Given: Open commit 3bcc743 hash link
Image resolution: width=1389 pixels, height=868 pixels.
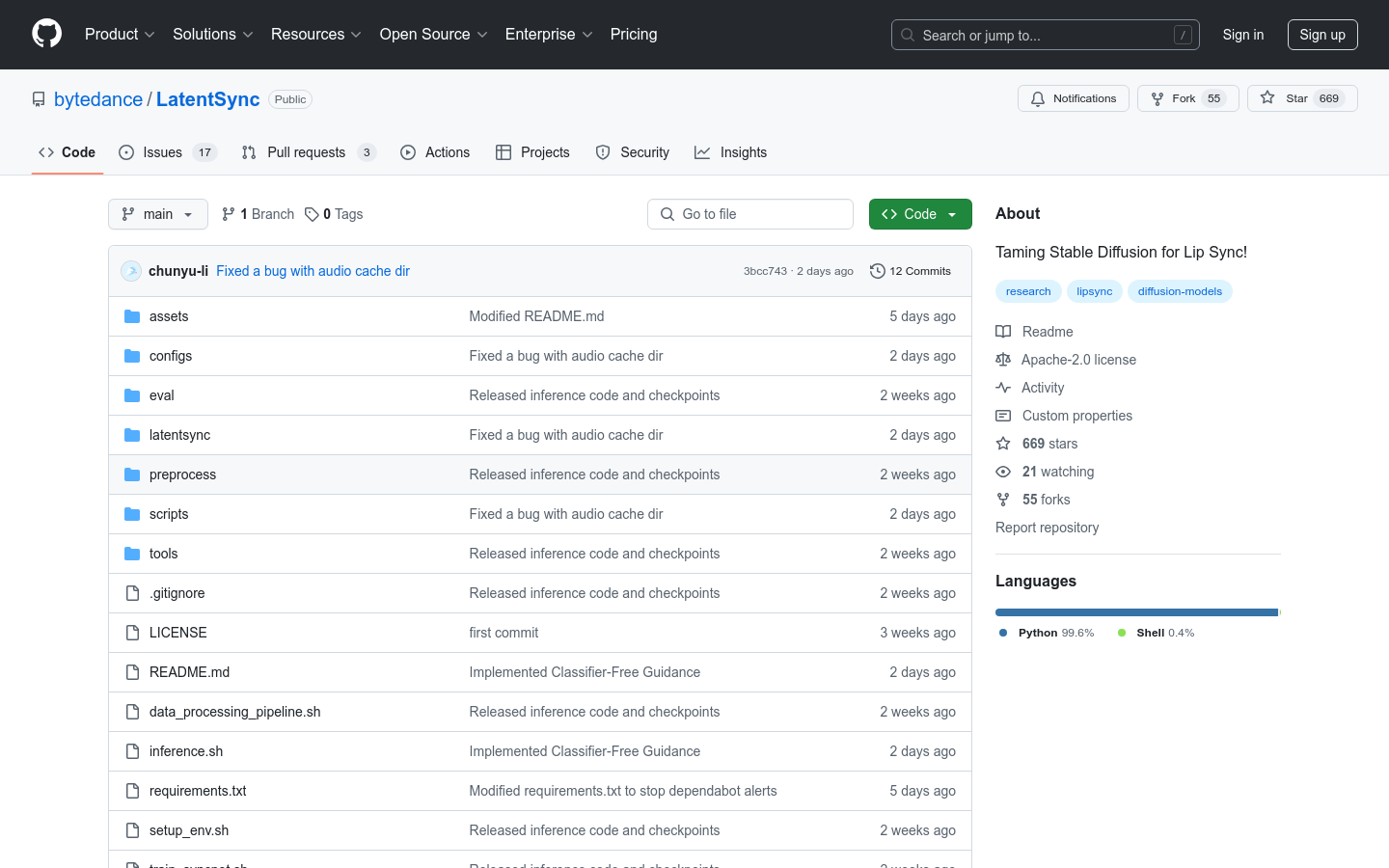Looking at the screenshot, I should coord(765,271).
